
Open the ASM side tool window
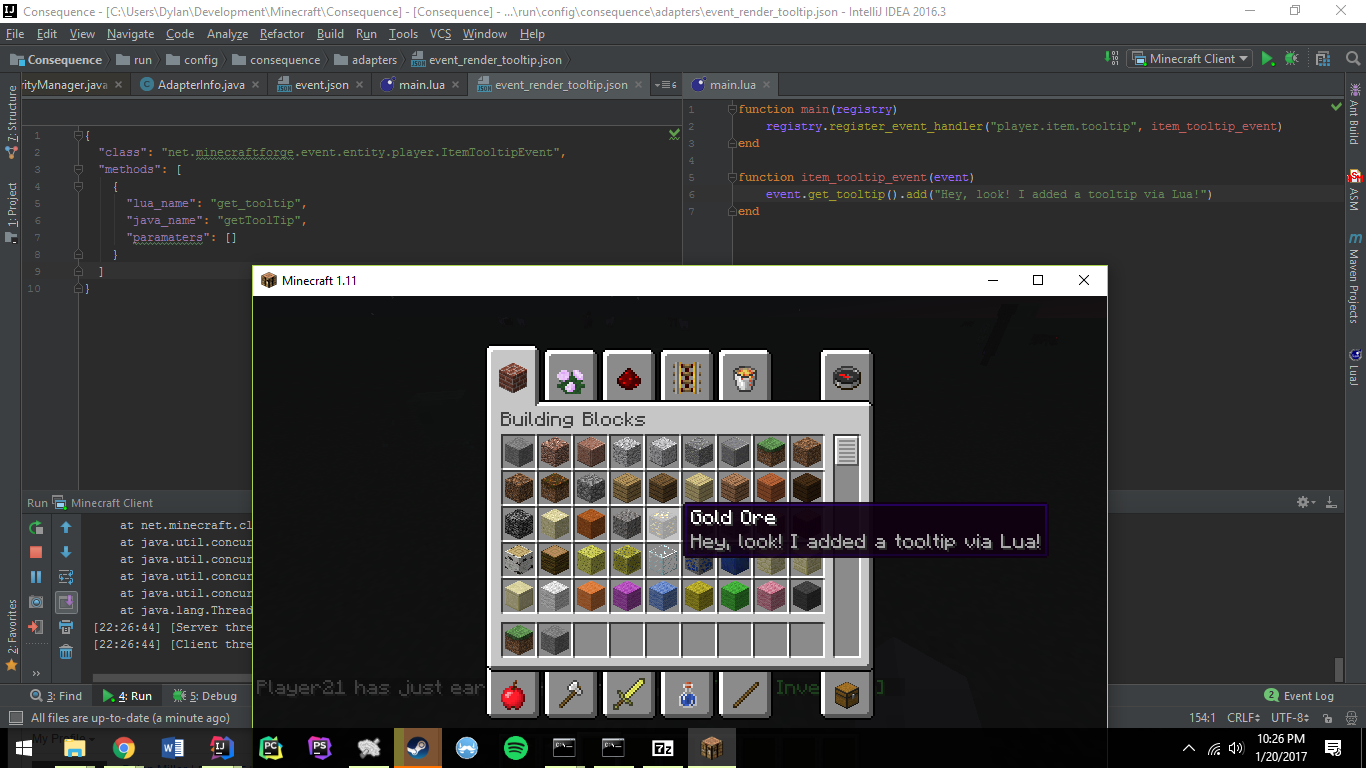tap(1354, 190)
